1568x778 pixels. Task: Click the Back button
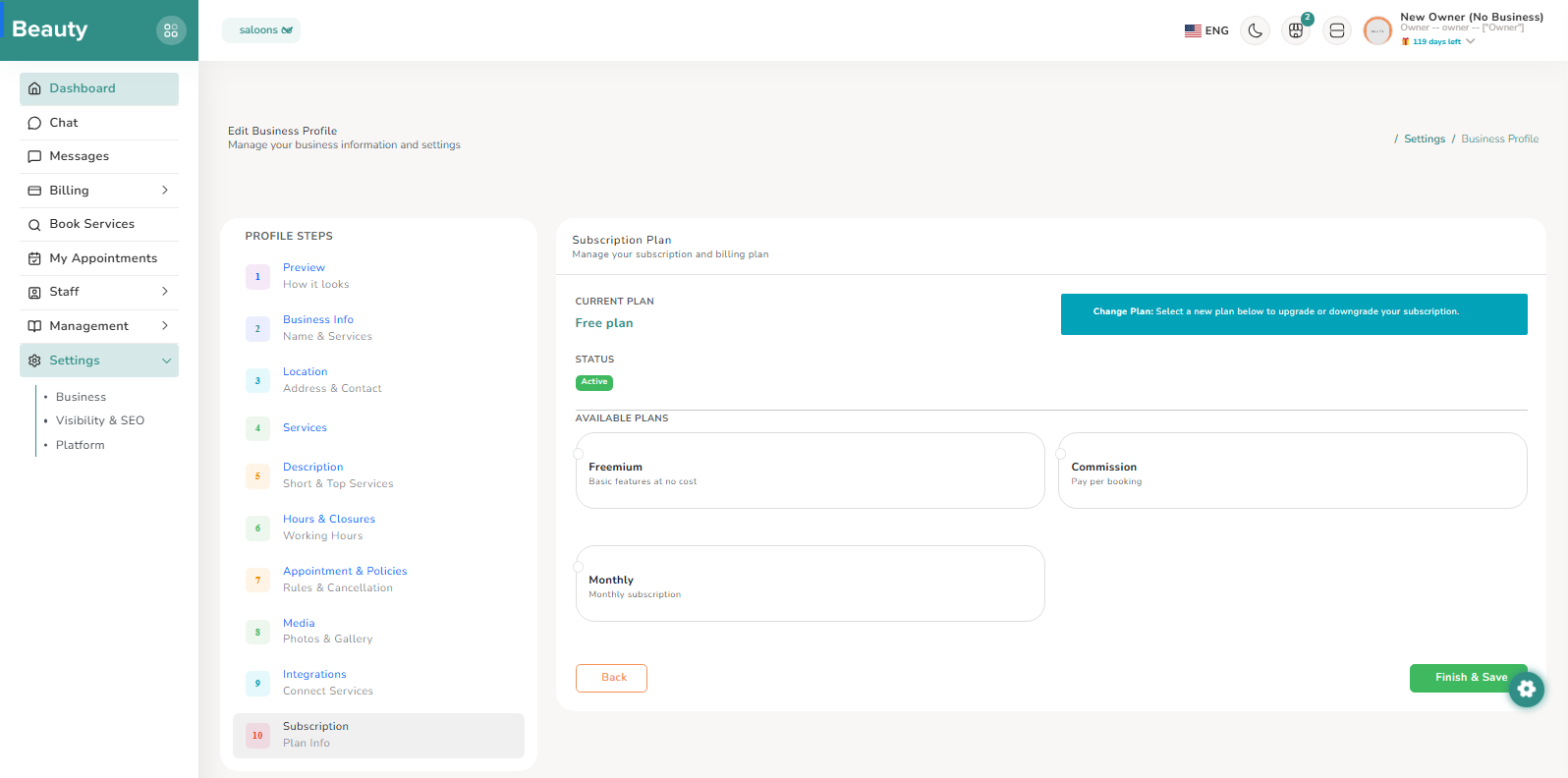coord(611,678)
